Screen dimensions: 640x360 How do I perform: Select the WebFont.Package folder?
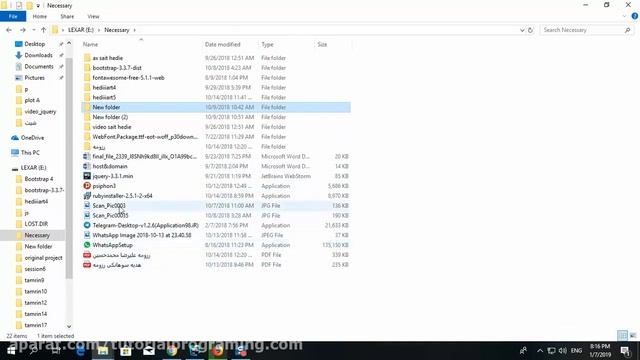145,137
